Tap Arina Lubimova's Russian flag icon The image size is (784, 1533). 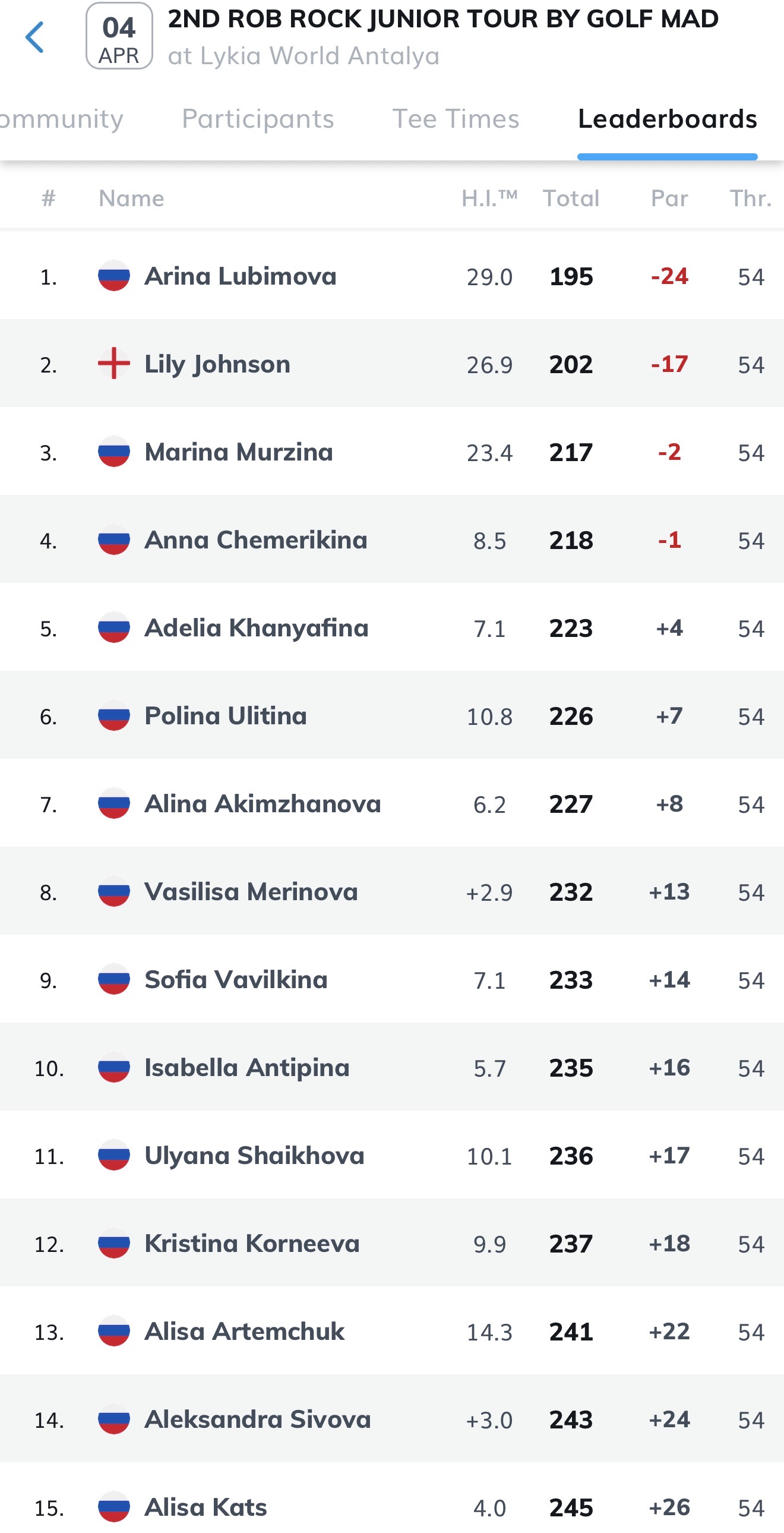click(113, 276)
